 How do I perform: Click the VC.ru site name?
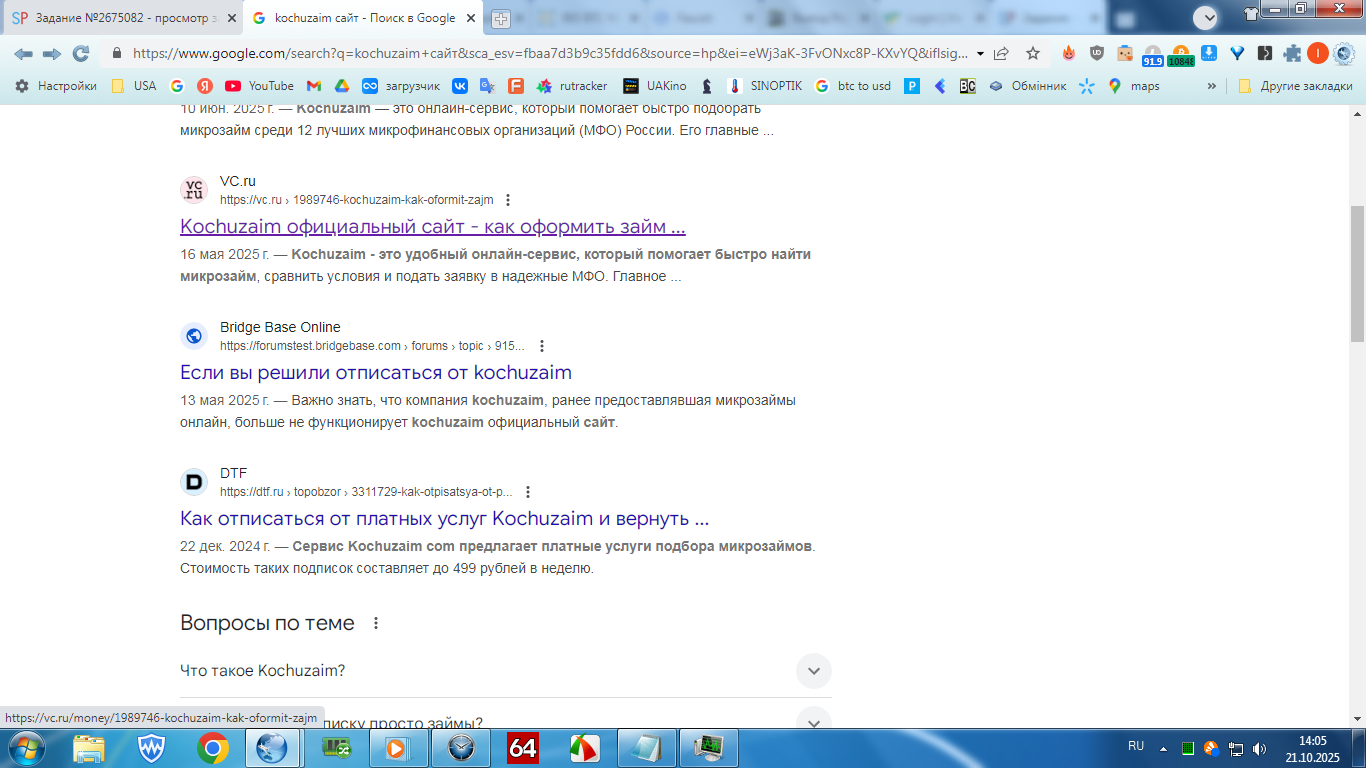click(x=238, y=181)
